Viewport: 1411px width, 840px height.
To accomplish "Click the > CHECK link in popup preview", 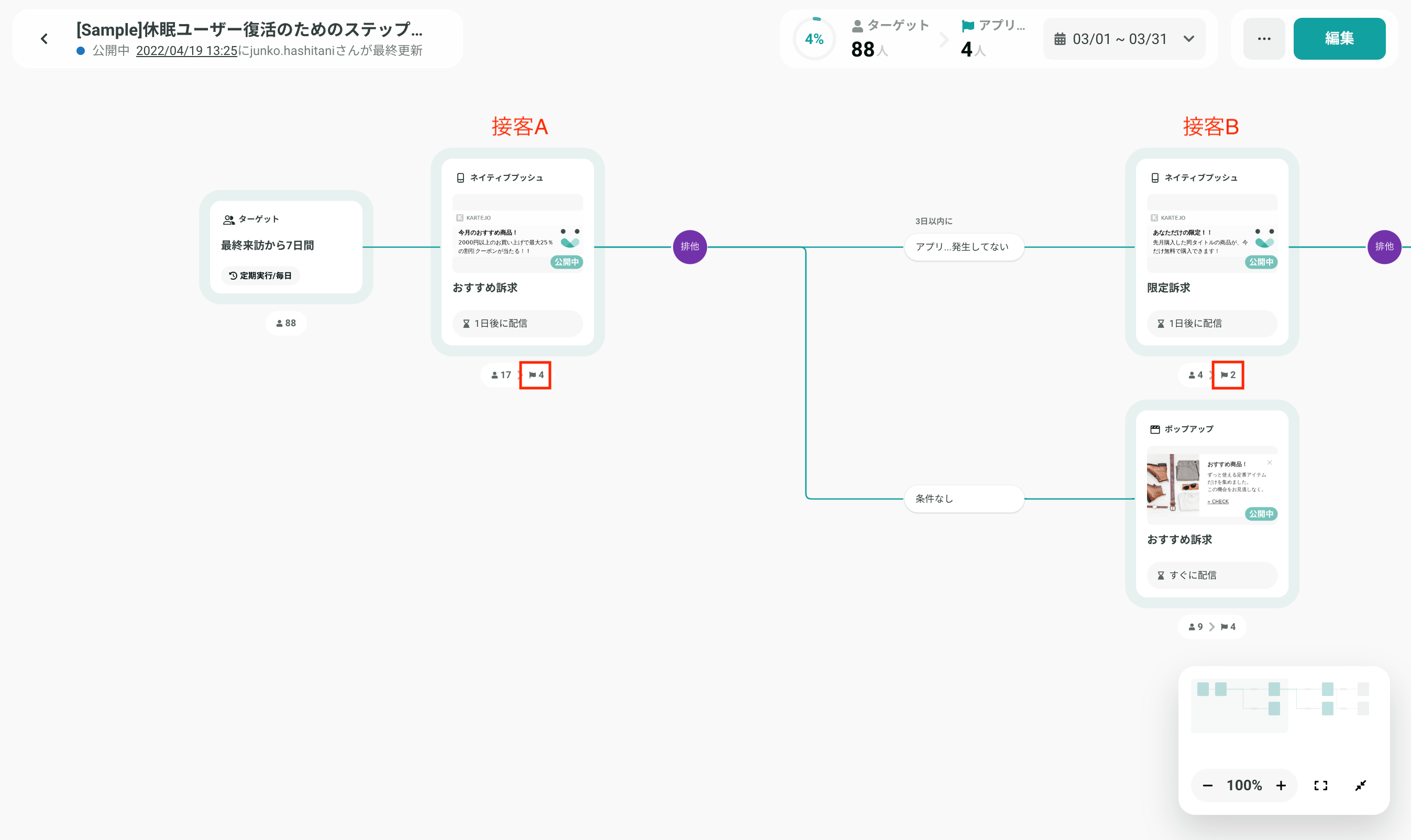I will 1218,502.
